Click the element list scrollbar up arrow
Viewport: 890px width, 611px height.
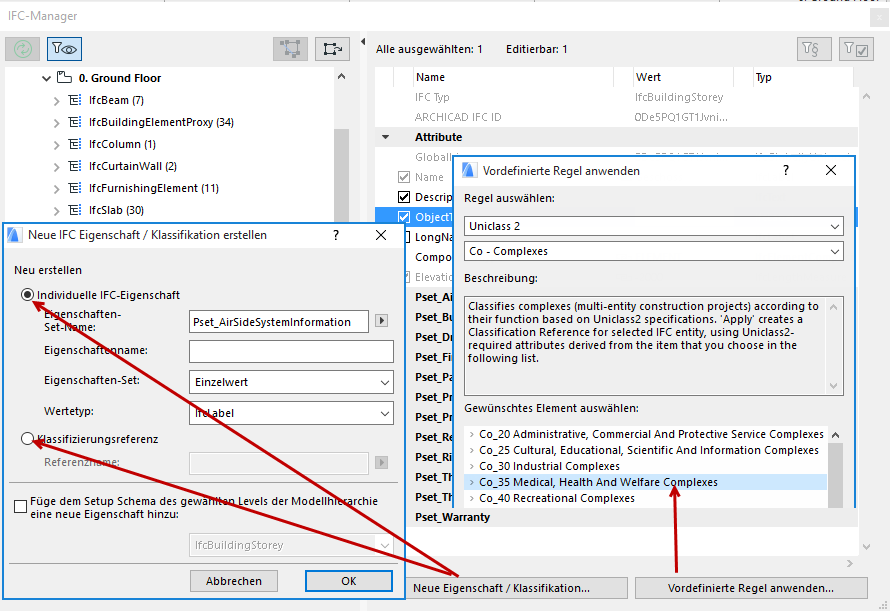(x=835, y=435)
